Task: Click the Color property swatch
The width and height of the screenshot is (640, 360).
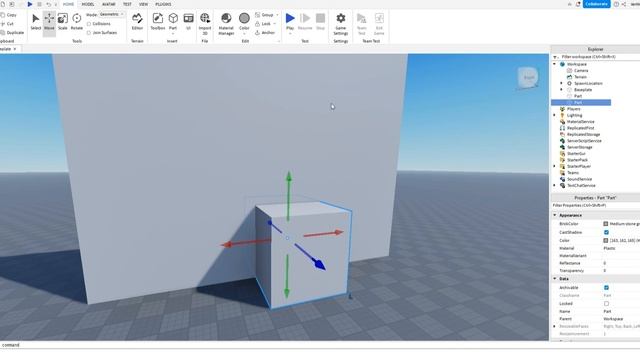Action: click(x=606, y=240)
